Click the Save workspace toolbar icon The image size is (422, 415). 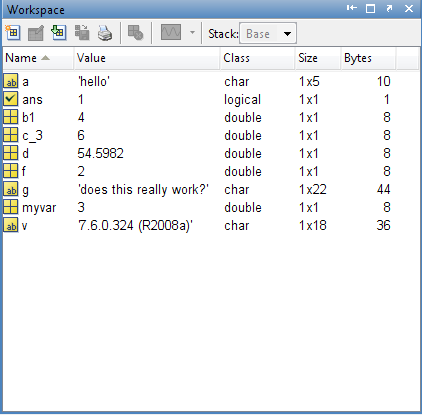click(82, 33)
